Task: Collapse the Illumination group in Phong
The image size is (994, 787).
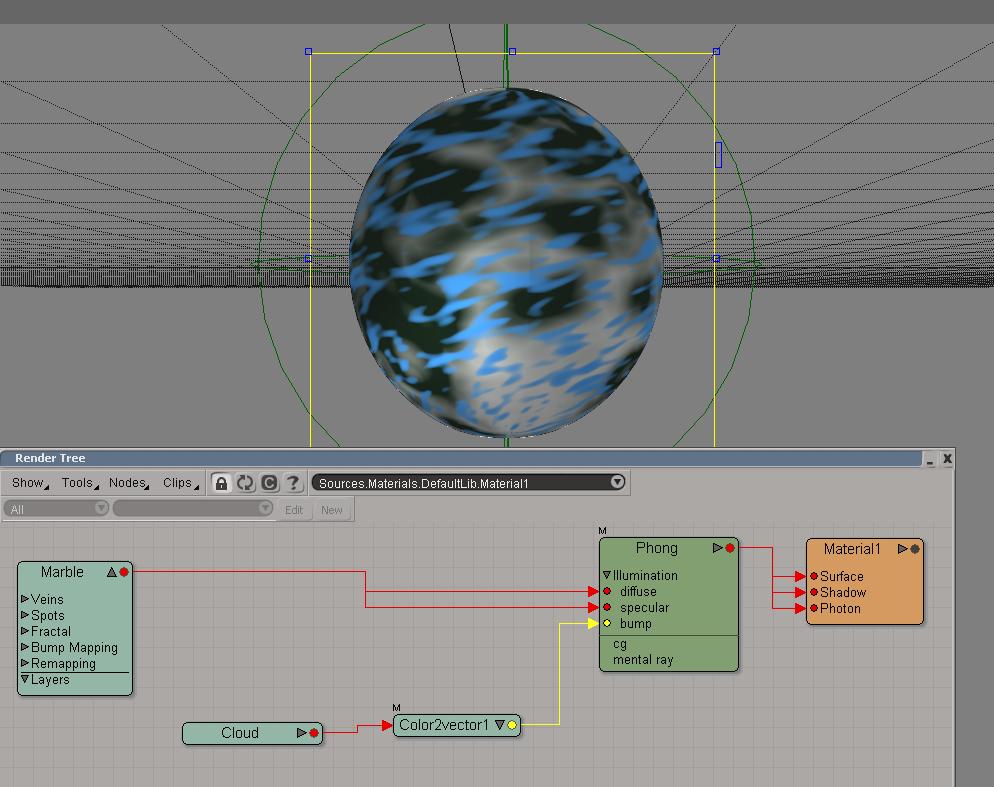Action: tap(607, 575)
